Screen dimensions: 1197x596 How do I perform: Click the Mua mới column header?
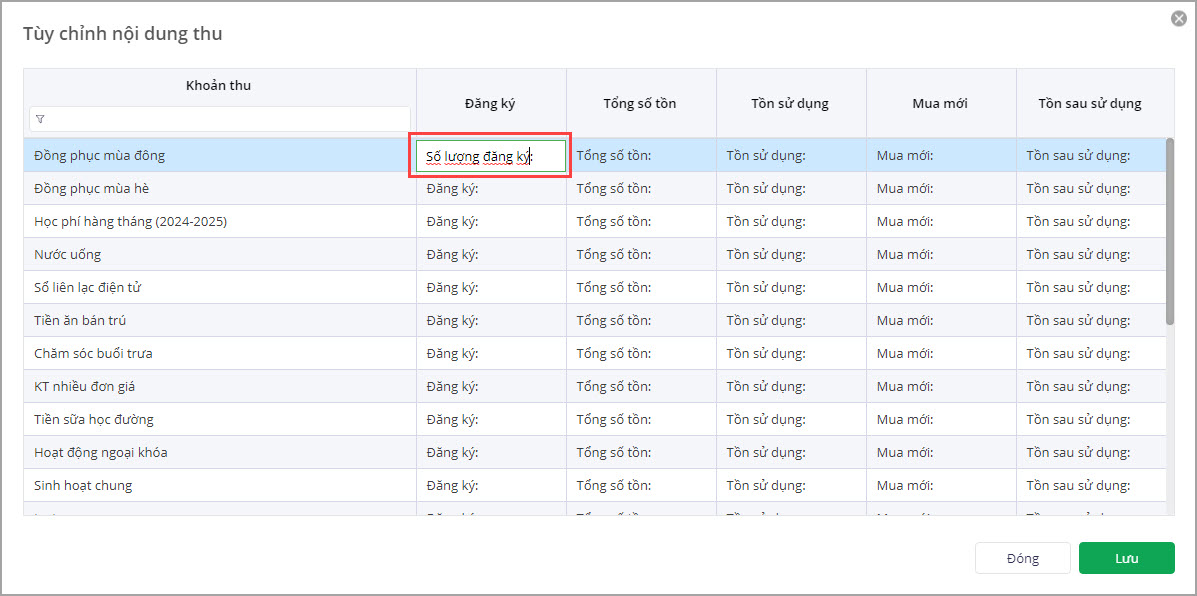click(941, 103)
